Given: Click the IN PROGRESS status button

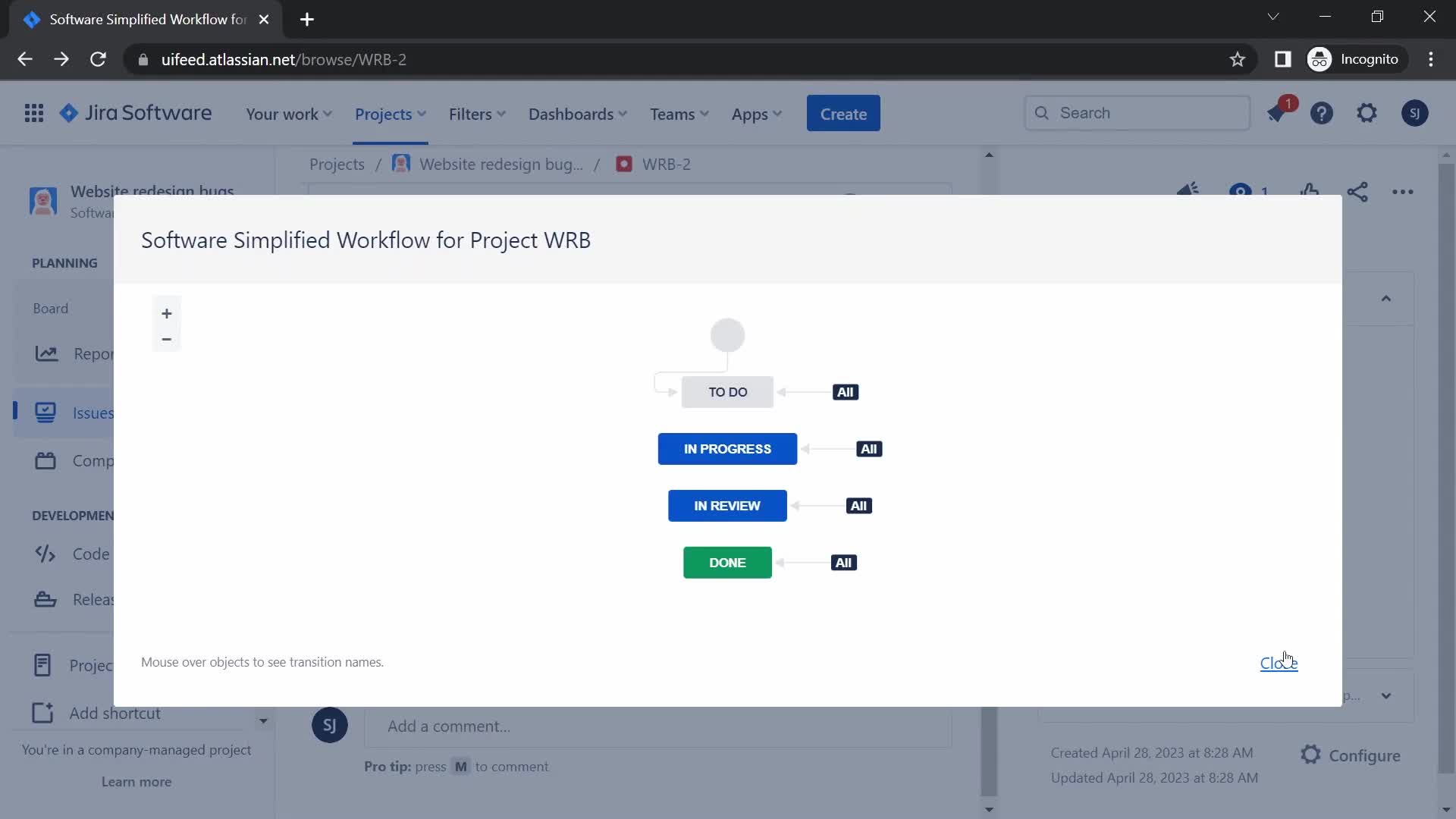Looking at the screenshot, I should click(x=728, y=448).
